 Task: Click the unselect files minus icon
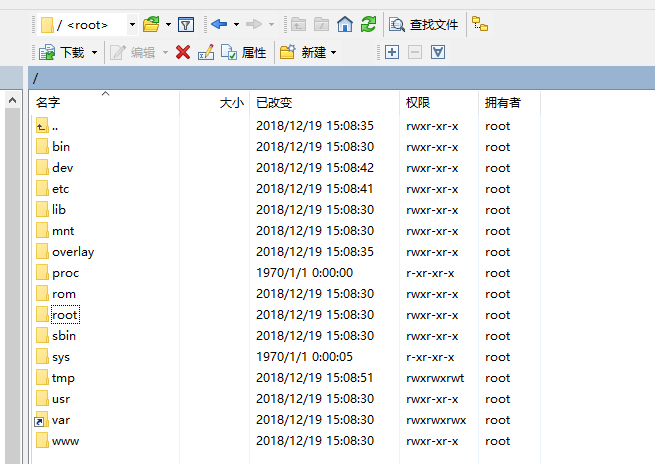415,52
